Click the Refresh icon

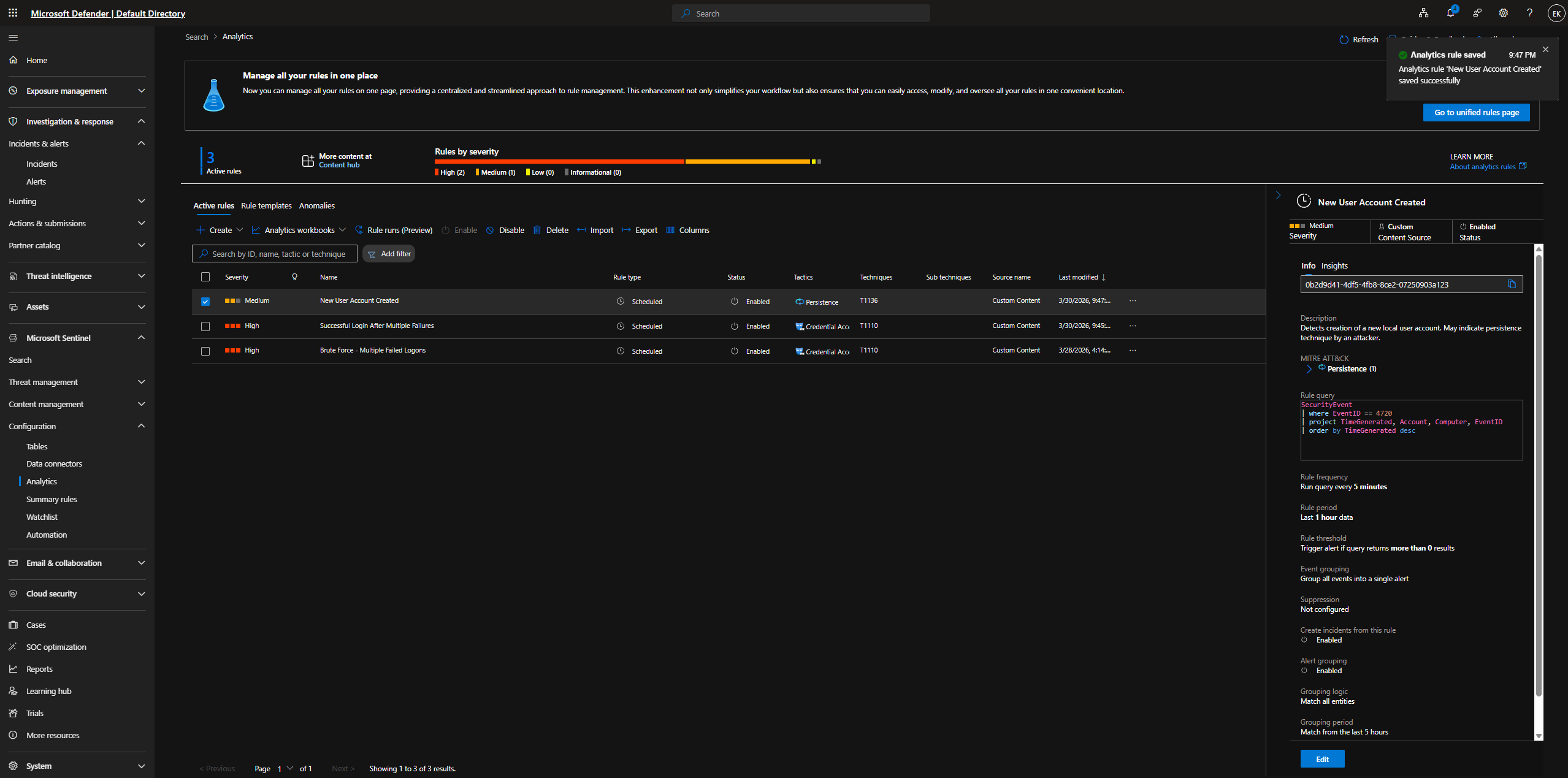[x=1344, y=40]
